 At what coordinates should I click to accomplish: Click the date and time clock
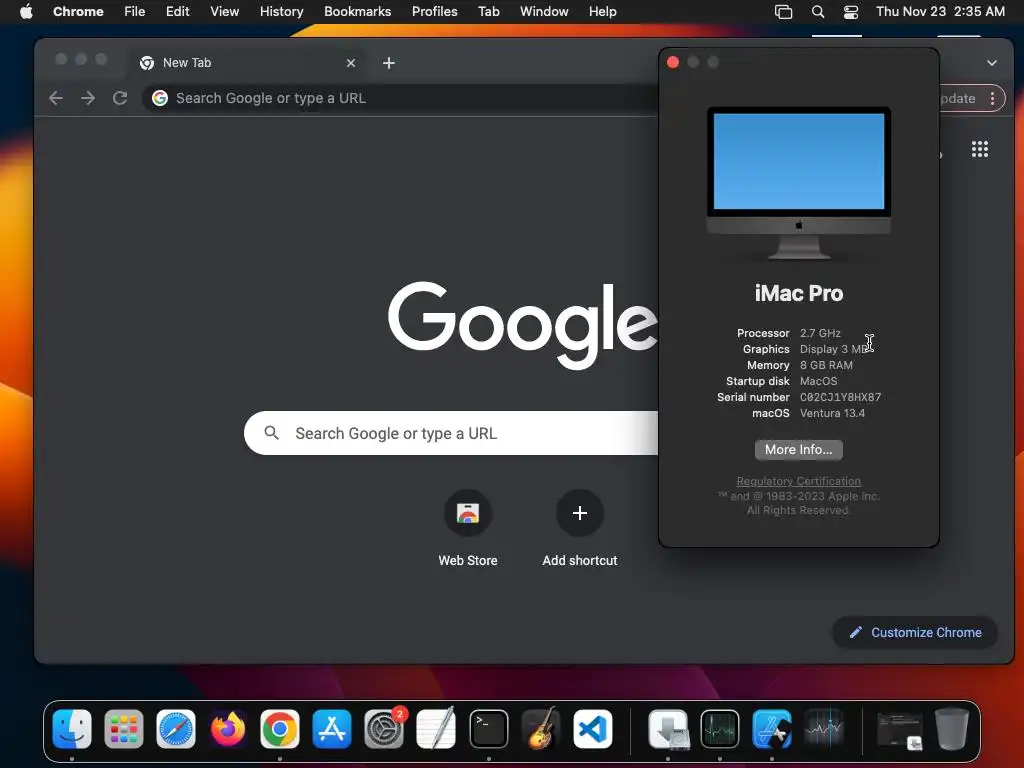point(940,11)
